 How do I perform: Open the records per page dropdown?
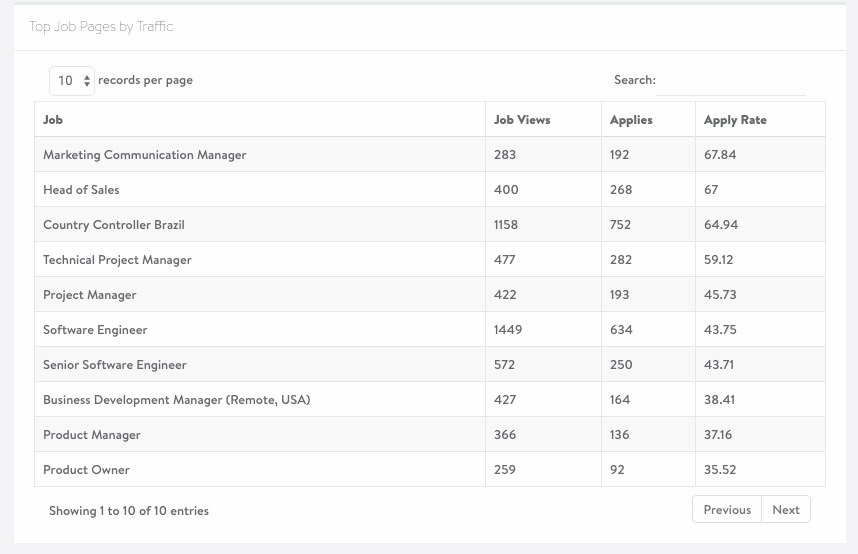pos(72,81)
